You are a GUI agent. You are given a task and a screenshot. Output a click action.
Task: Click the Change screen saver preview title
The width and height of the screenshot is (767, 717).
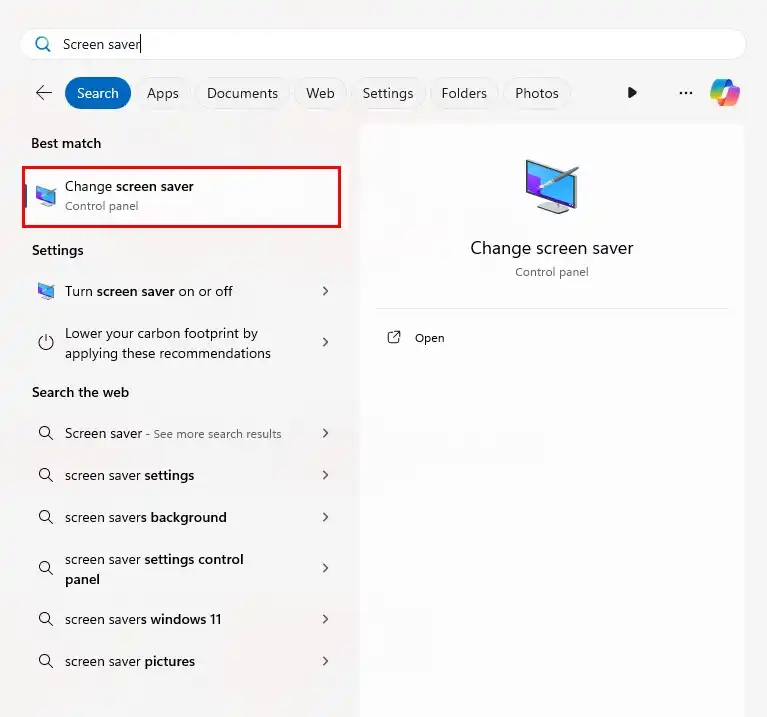552,248
